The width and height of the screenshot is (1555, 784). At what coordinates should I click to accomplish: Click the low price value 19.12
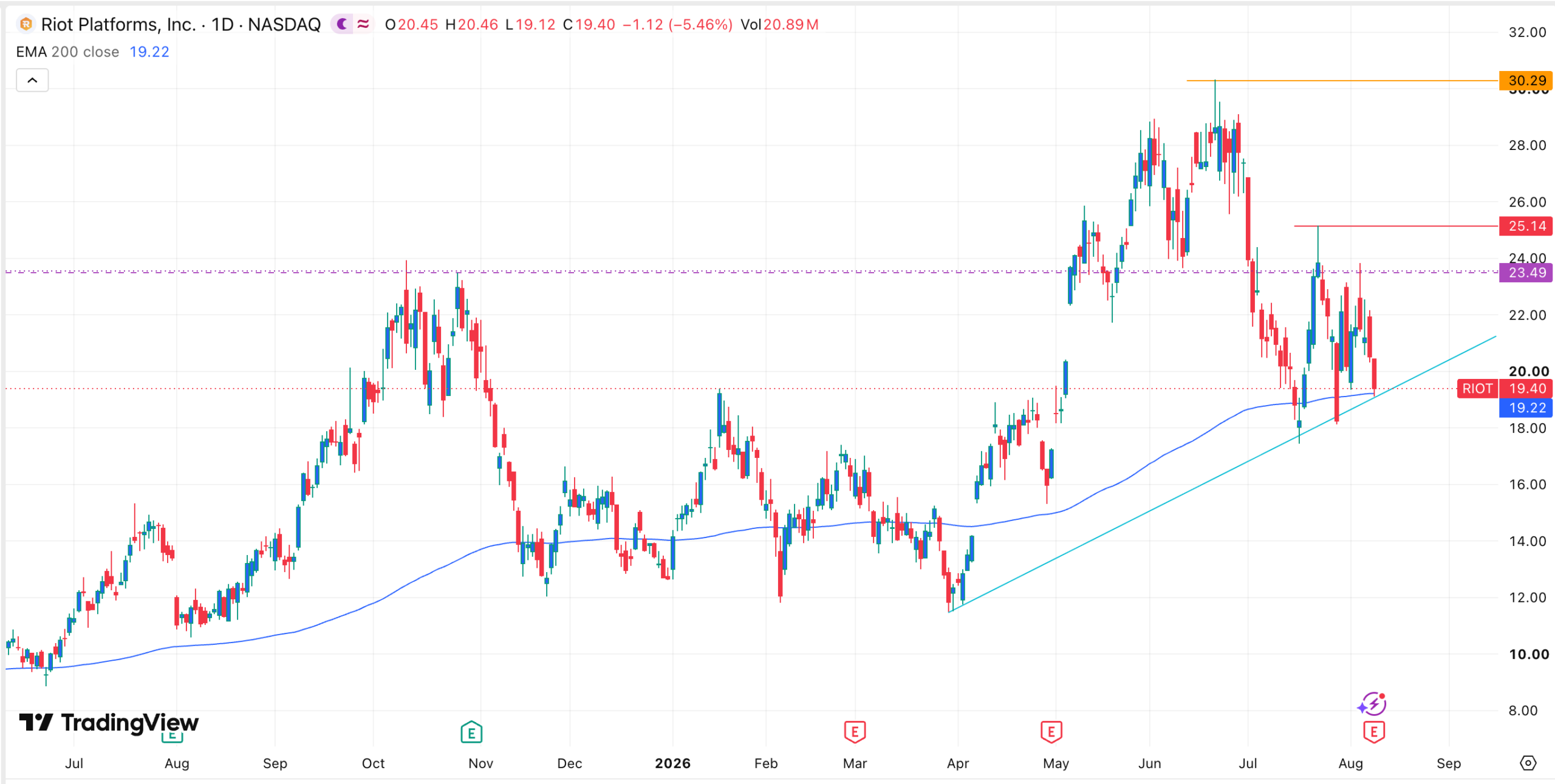(x=535, y=24)
